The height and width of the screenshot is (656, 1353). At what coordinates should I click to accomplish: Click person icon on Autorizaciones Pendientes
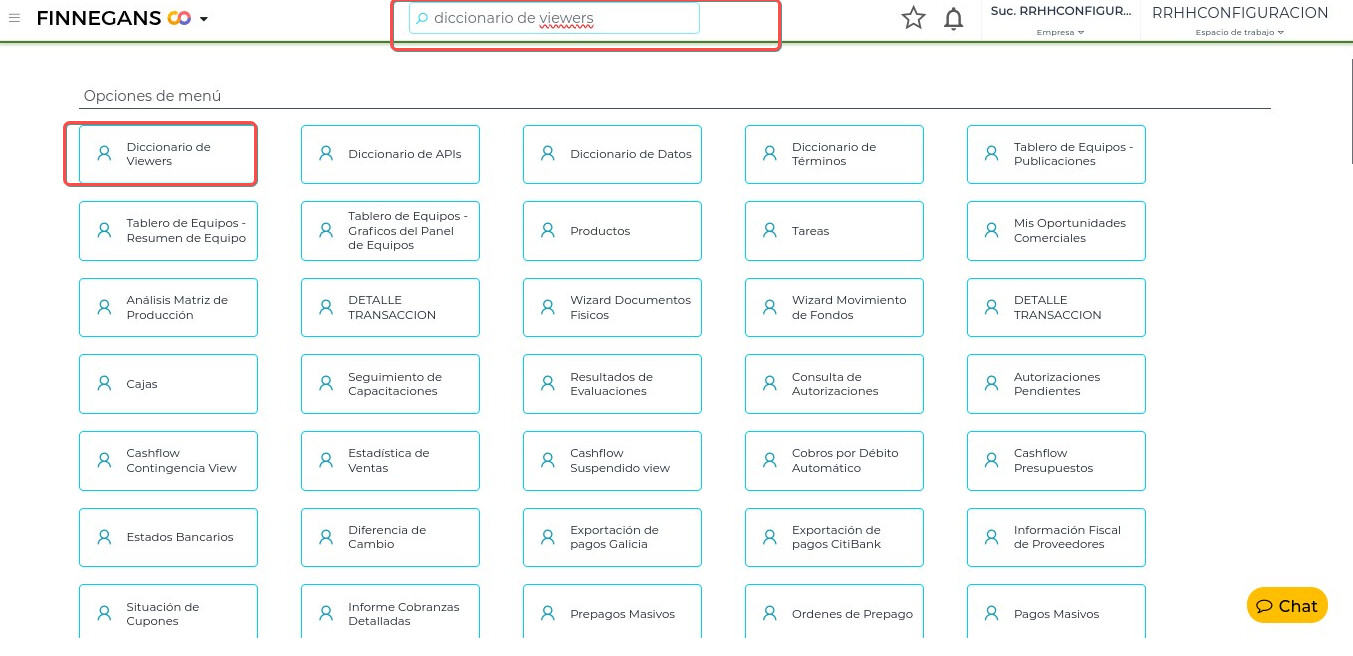[992, 384]
